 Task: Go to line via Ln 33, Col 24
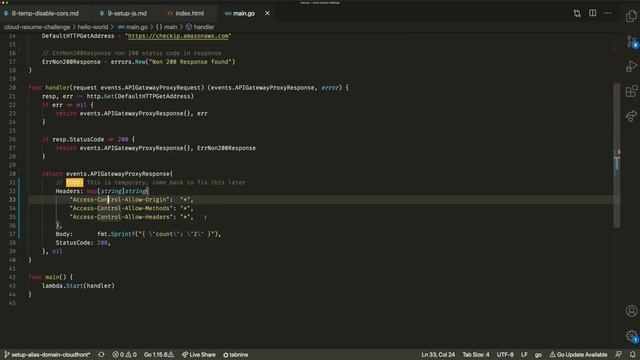(x=438, y=355)
